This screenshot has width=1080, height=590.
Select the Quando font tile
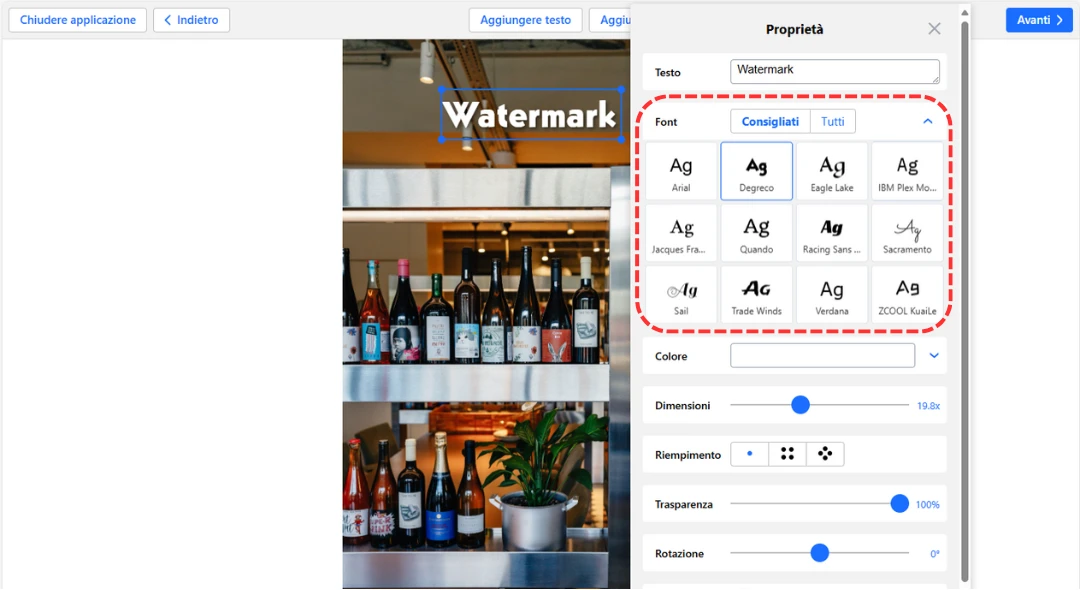(x=756, y=233)
